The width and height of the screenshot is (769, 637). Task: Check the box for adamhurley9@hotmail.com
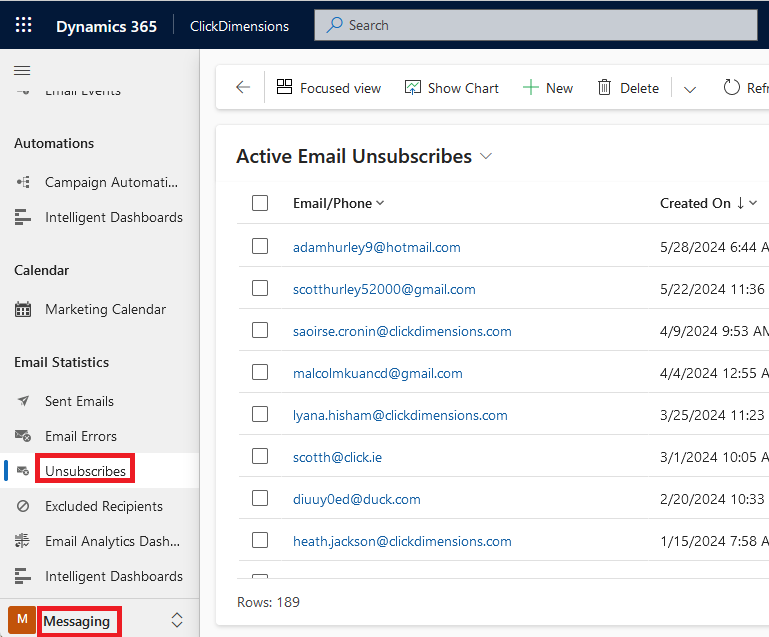tap(260, 247)
